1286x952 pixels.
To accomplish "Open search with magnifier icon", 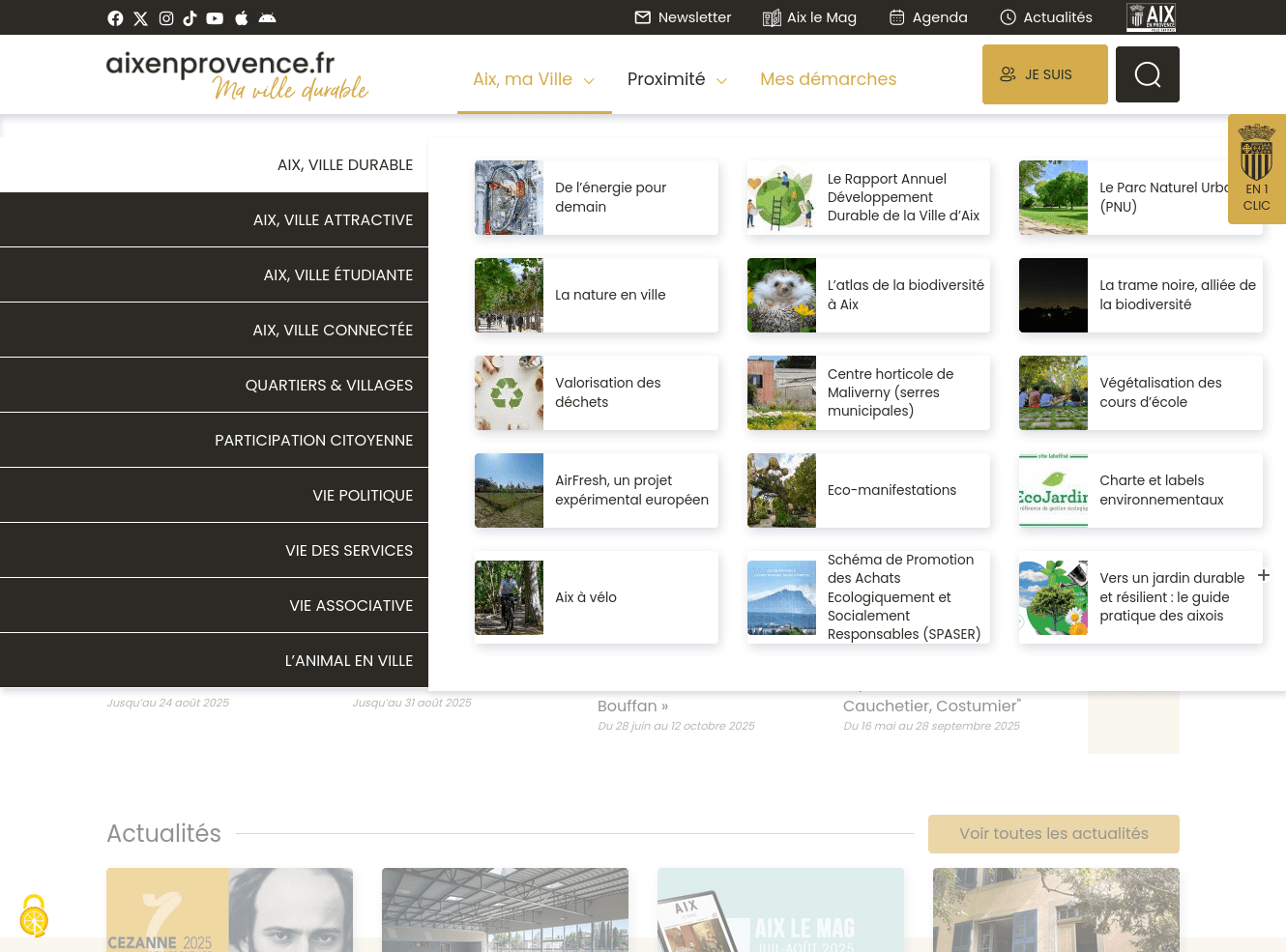I will [1147, 74].
